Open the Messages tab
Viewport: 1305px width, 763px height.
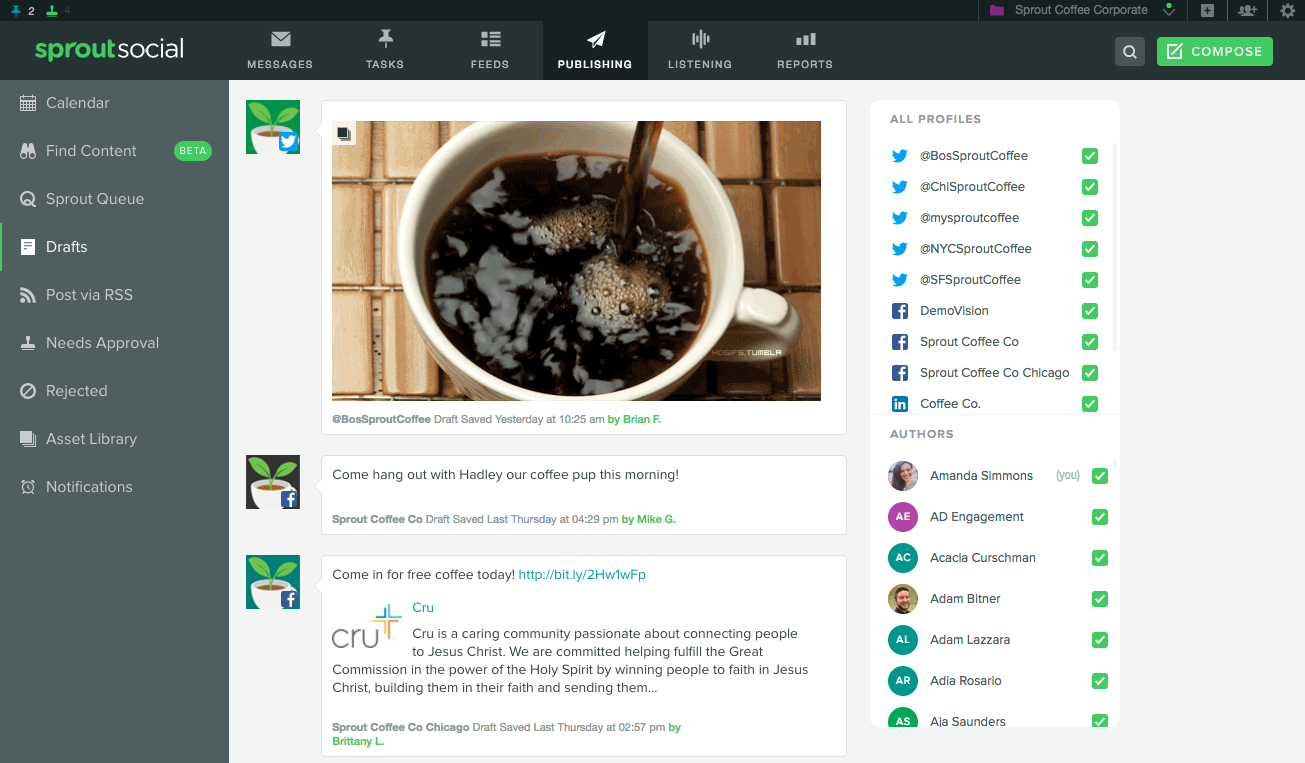coord(280,50)
